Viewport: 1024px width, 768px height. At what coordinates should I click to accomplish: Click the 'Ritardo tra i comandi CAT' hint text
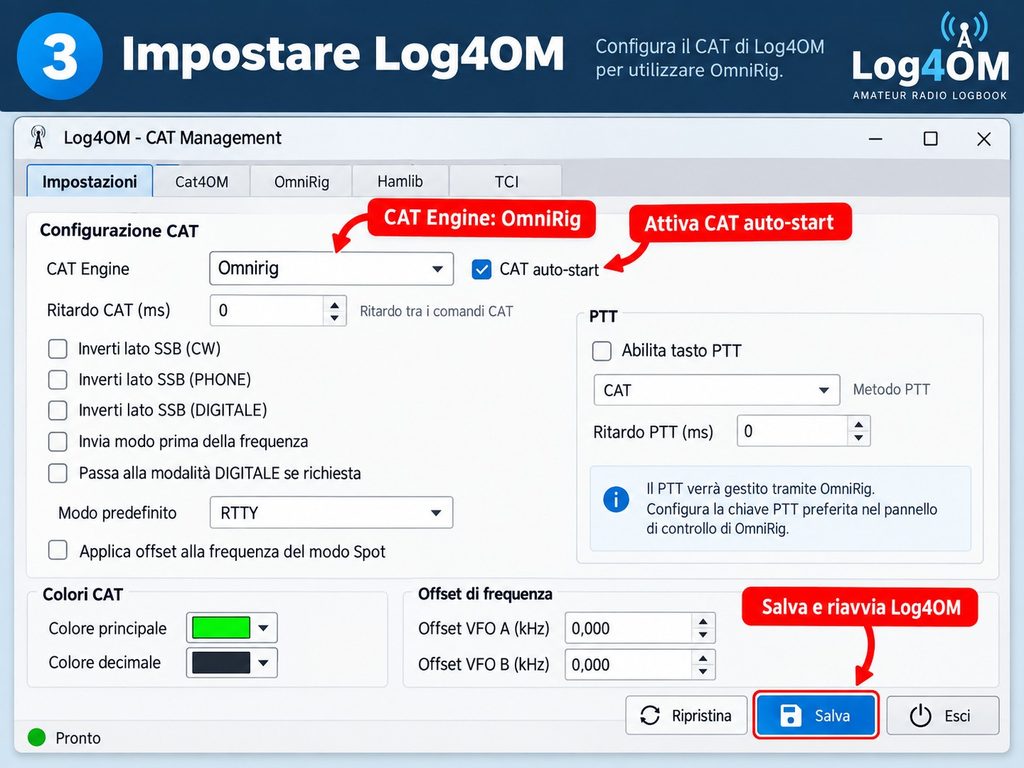pos(436,311)
